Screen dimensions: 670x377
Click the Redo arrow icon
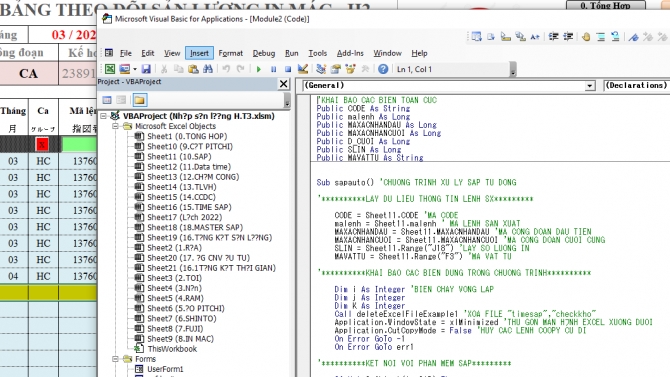[241, 69]
